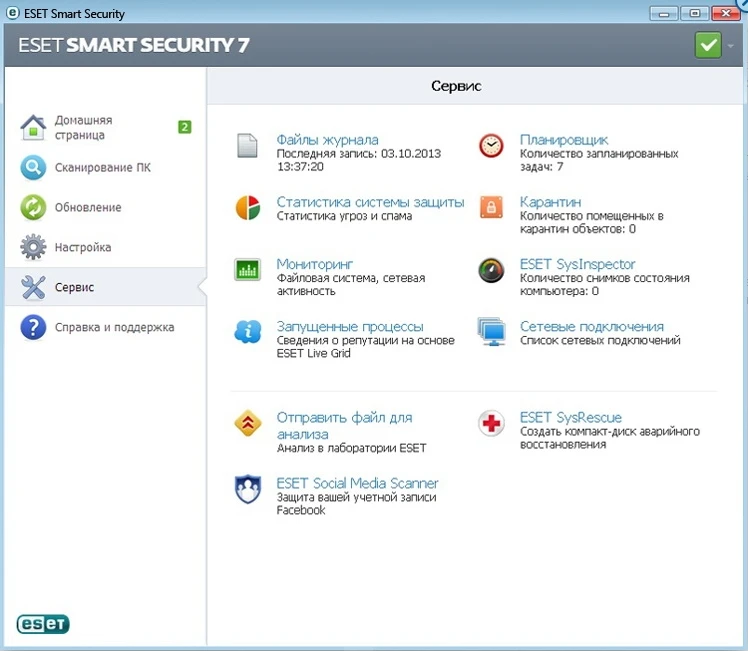Click the shield Social Media Scanner icon
Image resolution: width=748 pixels, height=651 pixels.
point(248,489)
